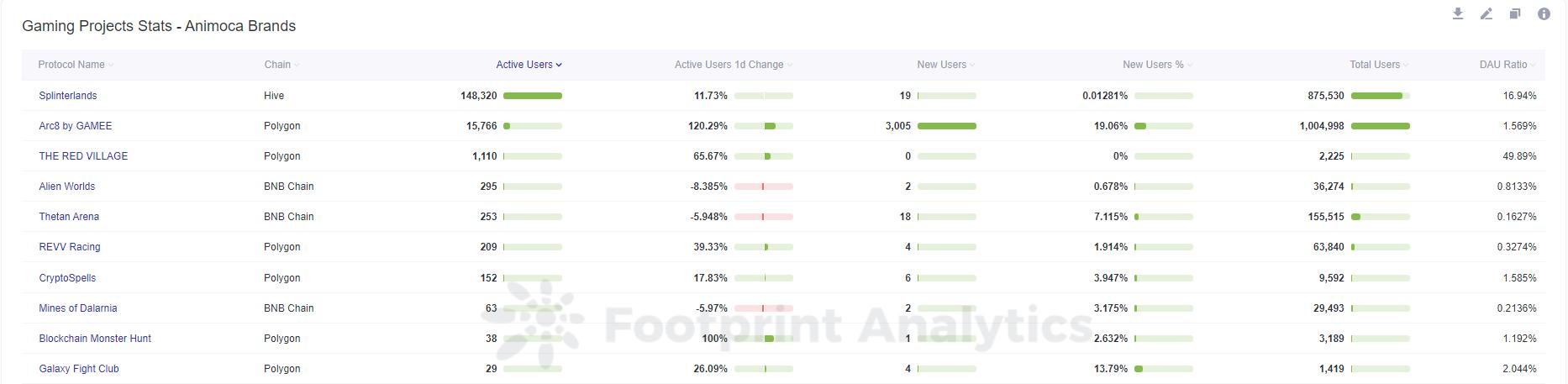Click THE RED VILLAGE link

click(x=83, y=156)
